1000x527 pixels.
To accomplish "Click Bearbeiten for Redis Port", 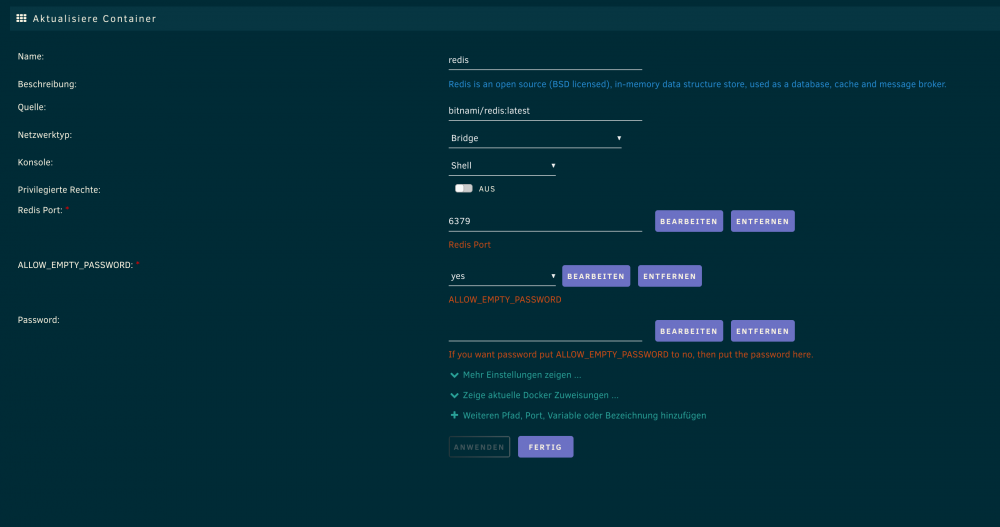I will [689, 221].
